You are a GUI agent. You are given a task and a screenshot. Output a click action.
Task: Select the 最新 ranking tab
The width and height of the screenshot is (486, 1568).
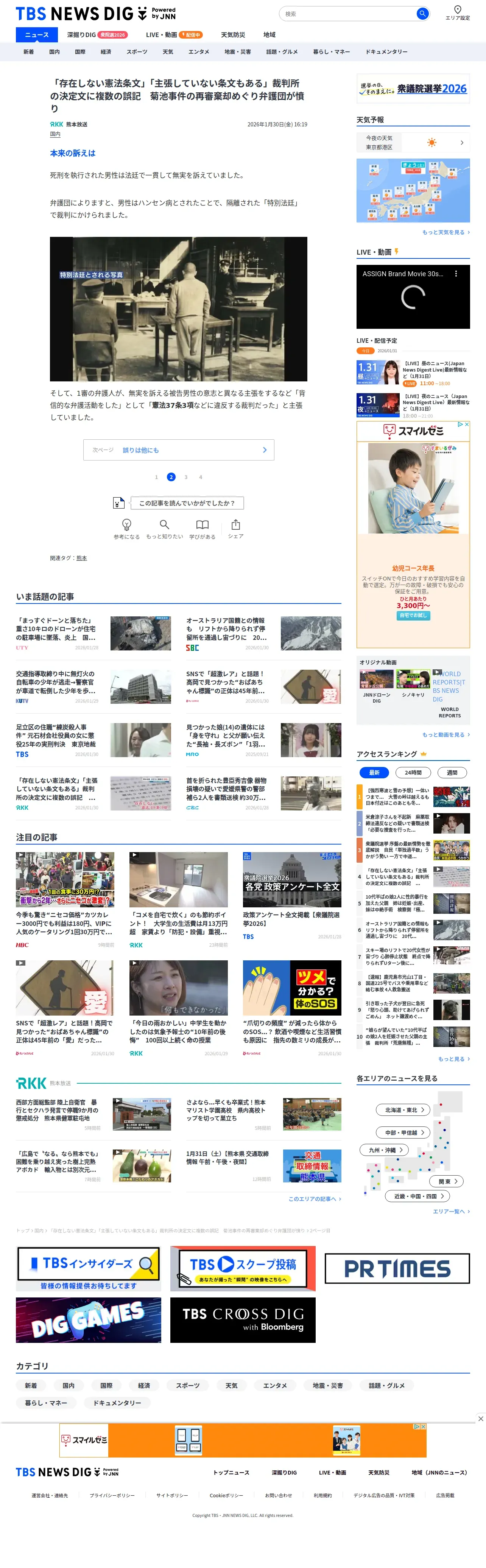click(375, 772)
